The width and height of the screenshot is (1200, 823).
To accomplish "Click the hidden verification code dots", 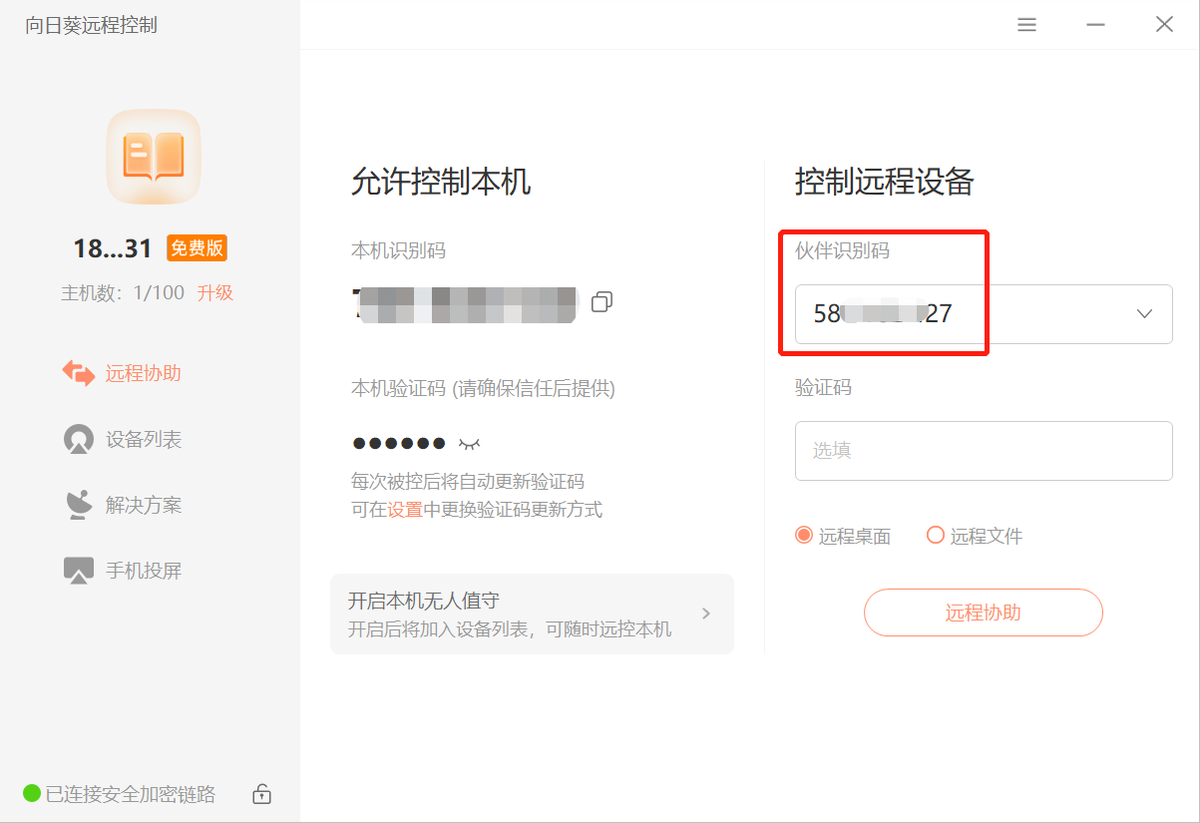I will [399, 443].
